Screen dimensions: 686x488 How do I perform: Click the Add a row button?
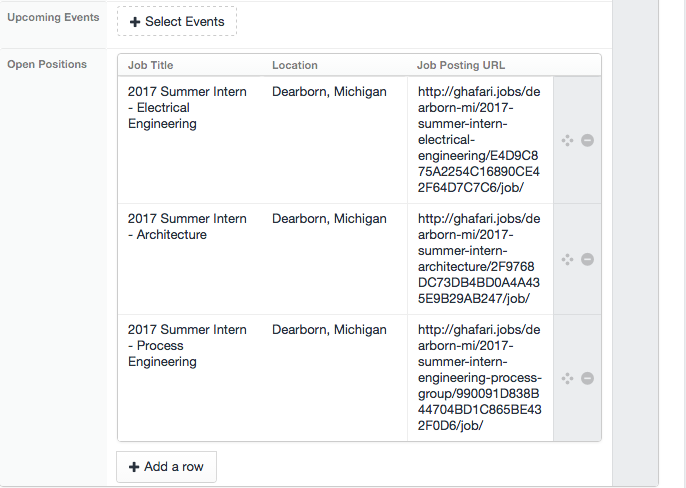[166, 467]
